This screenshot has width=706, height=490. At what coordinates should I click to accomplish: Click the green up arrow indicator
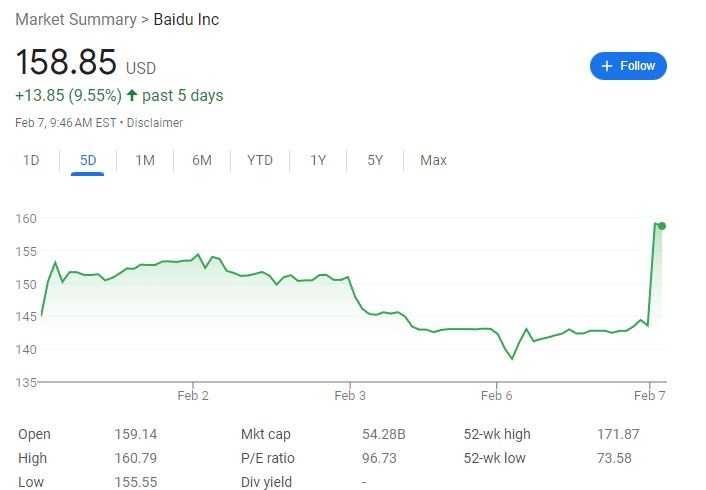coord(132,96)
